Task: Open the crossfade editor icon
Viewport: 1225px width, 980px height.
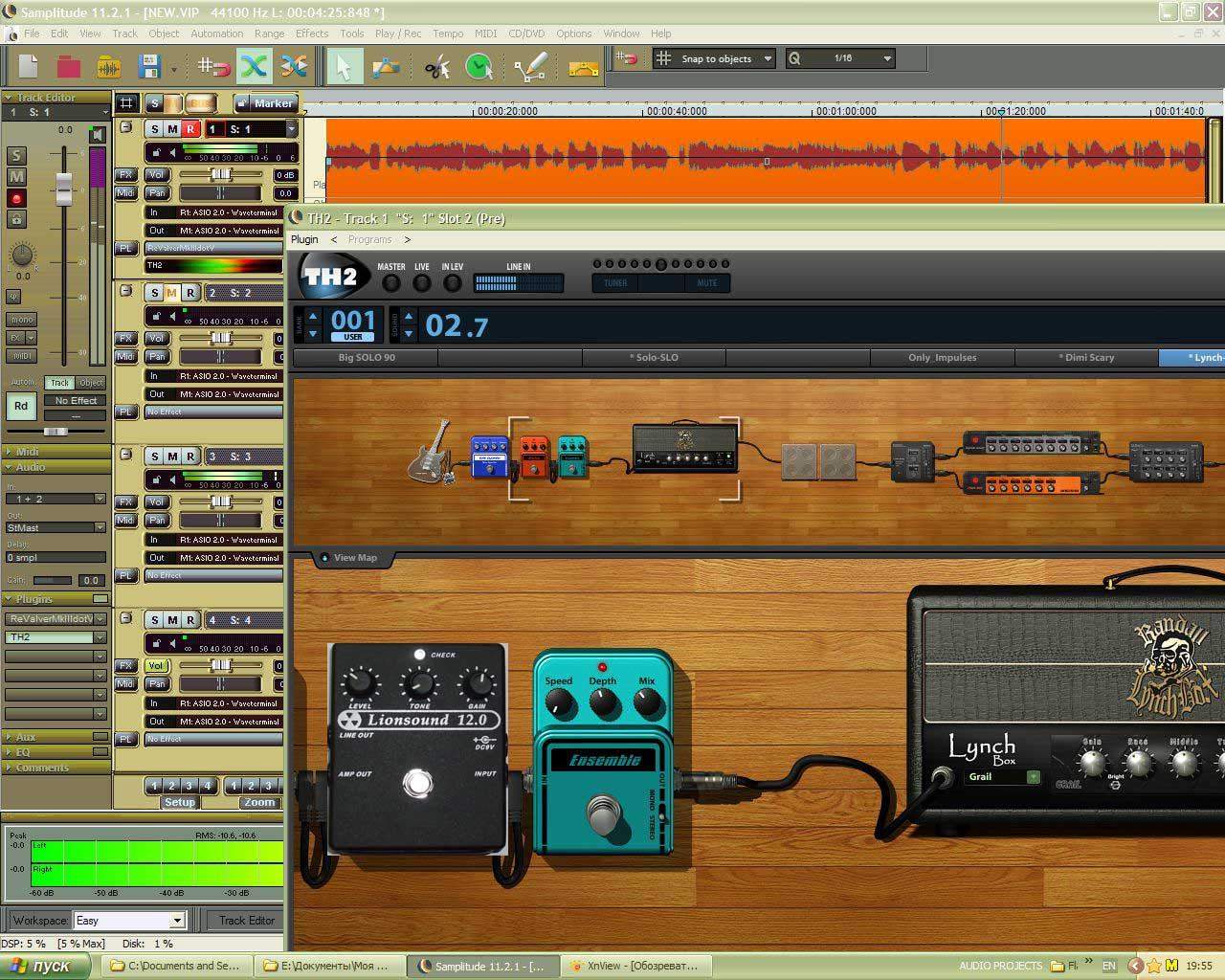Action: pyautogui.click(x=294, y=66)
